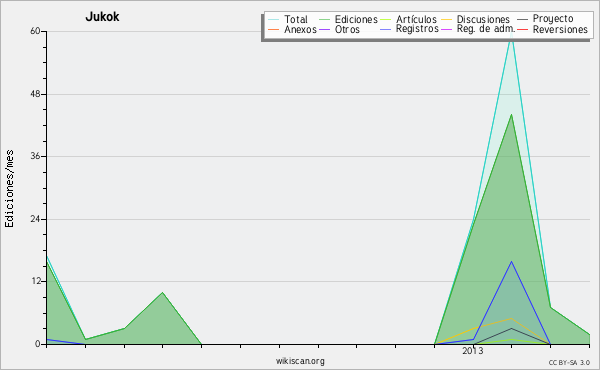Viewport: 600px width, 370px height.
Task: Click the lime Artículos legend line
Action: point(385,19)
